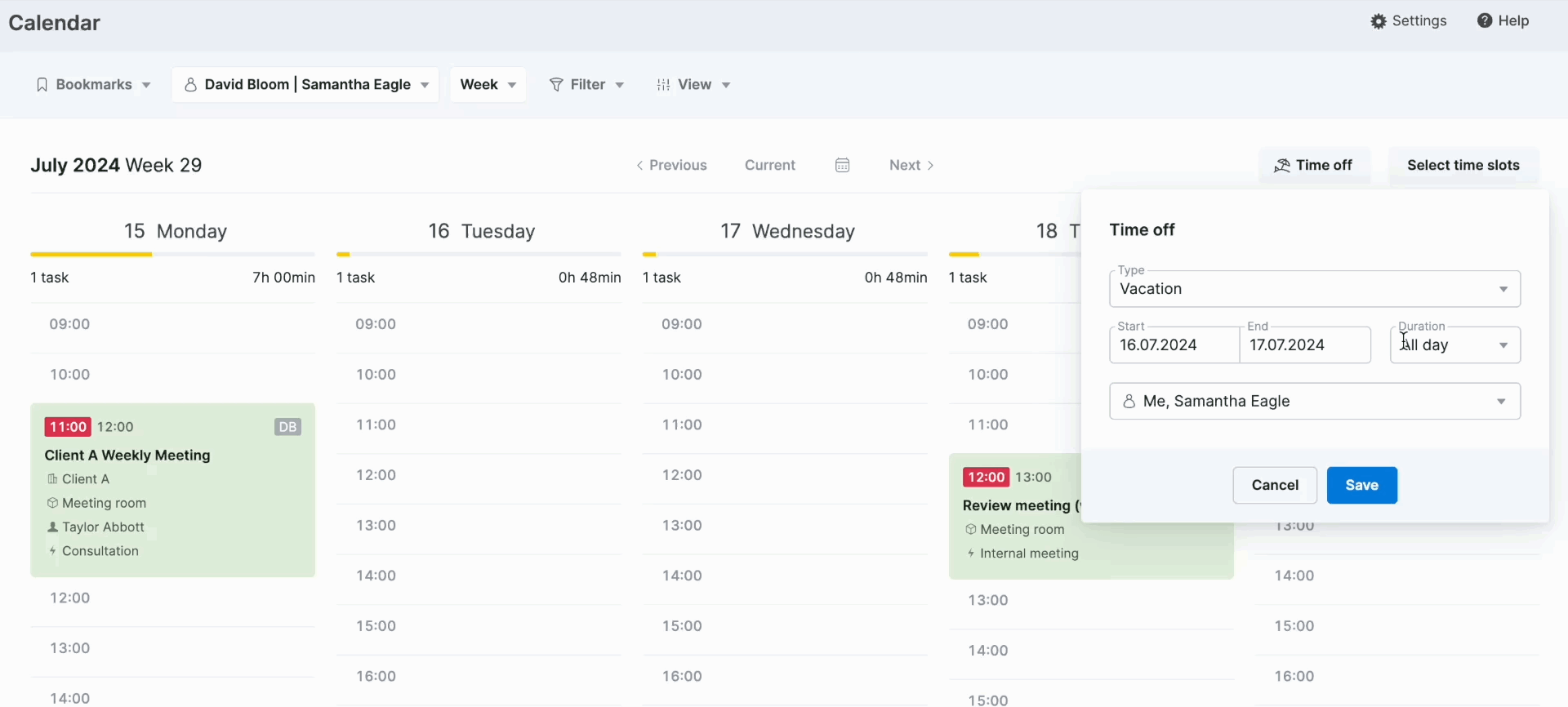This screenshot has height=707, width=1568.
Task: Click the DB badge on Client A meeting
Action: (287, 427)
